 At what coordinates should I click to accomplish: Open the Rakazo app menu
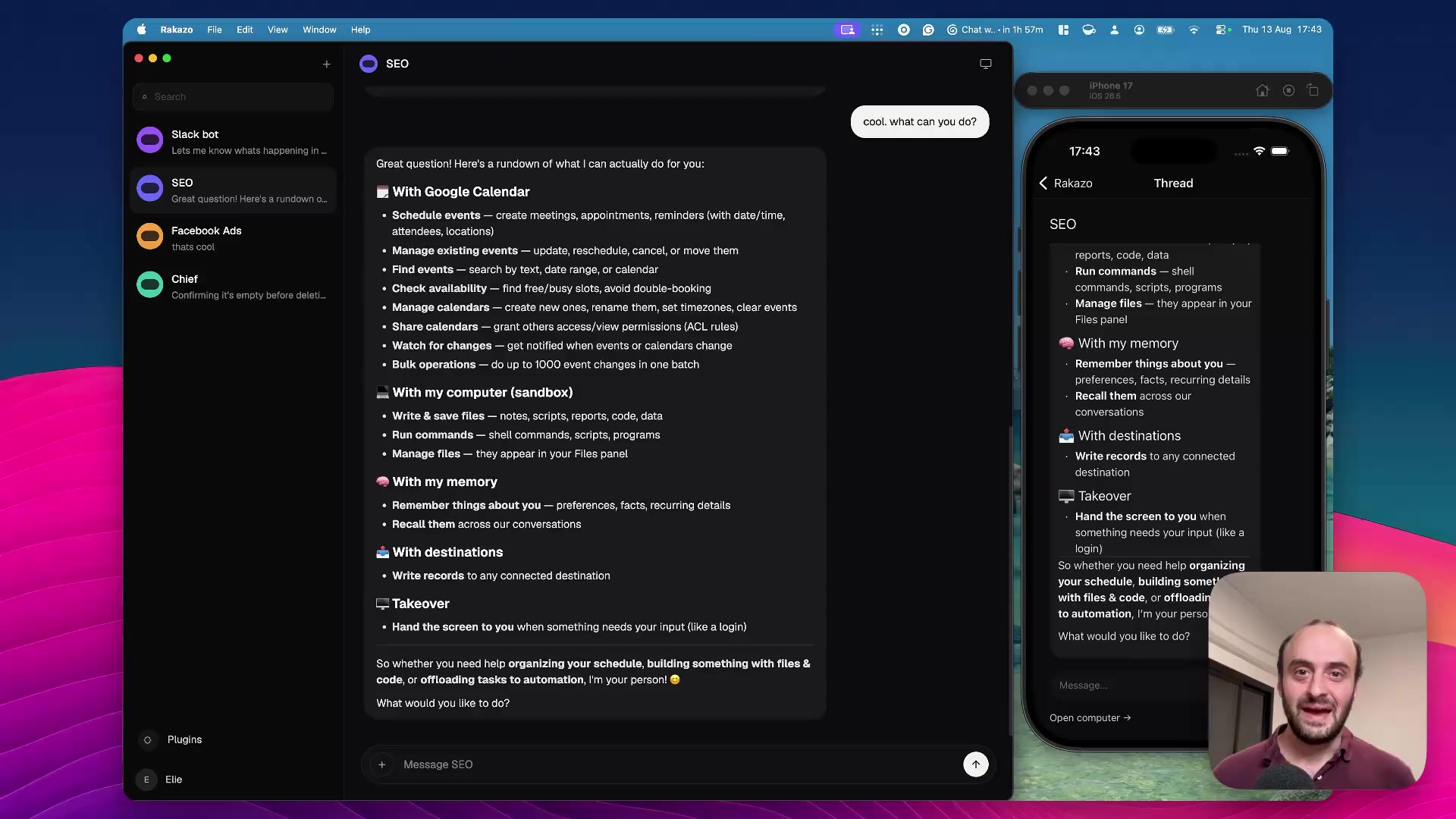click(177, 30)
